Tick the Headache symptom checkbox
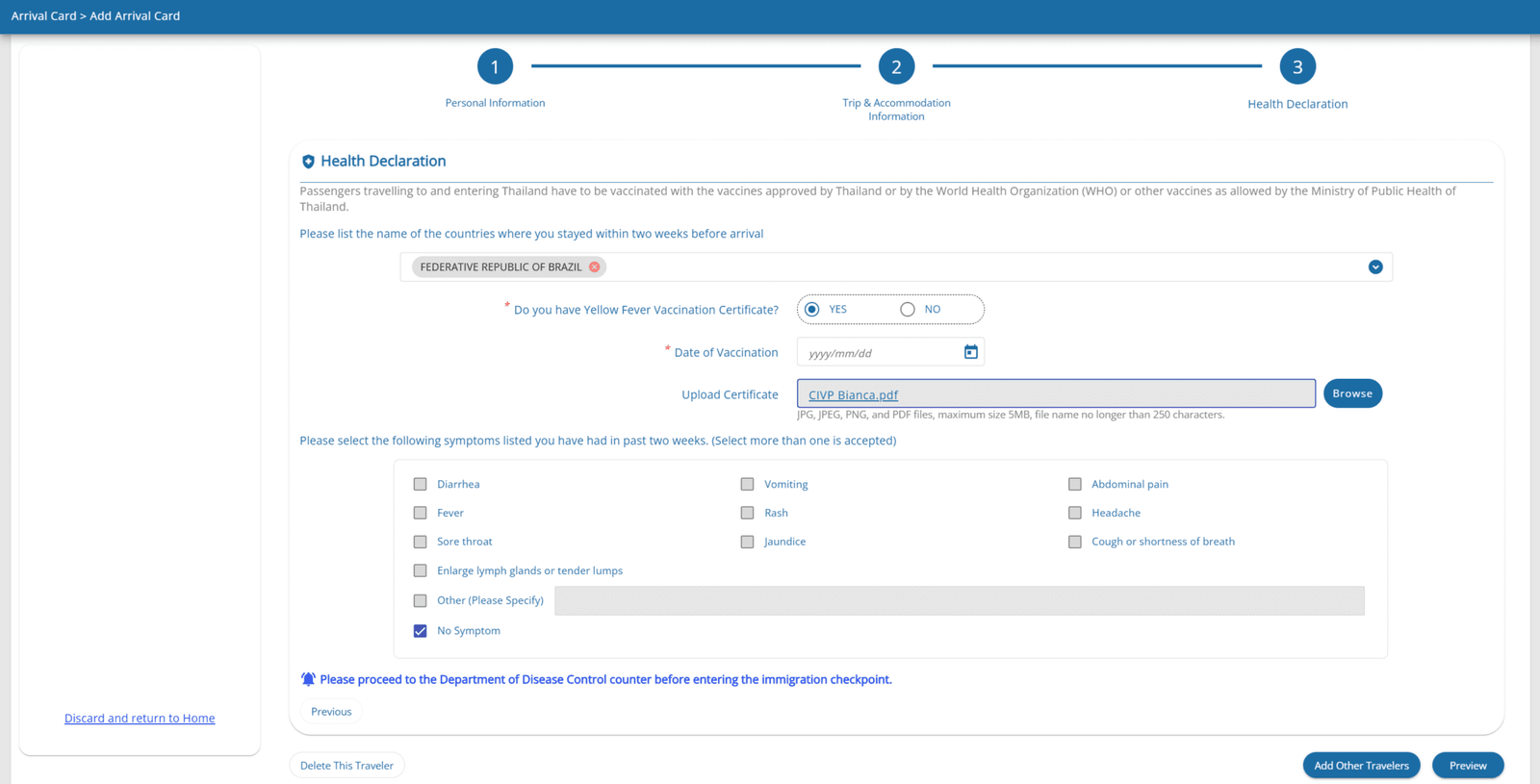1540x784 pixels. (x=1075, y=513)
